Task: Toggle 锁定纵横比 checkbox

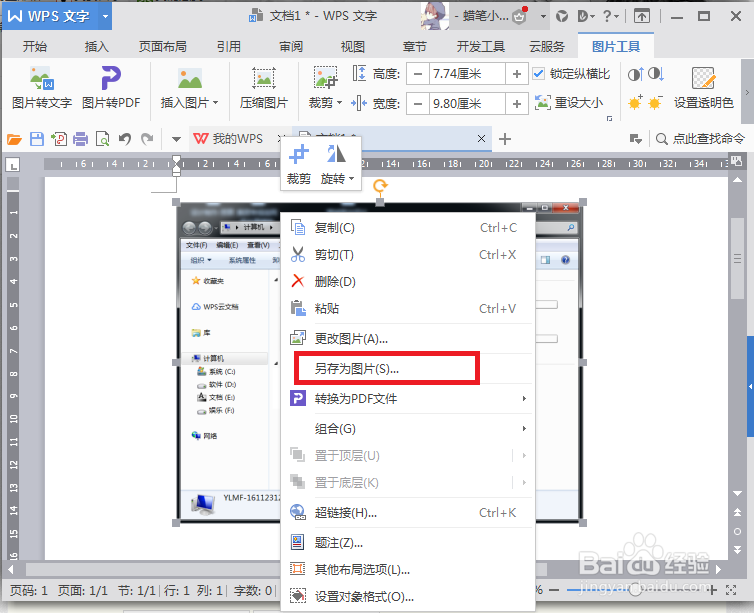Action: click(539, 74)
